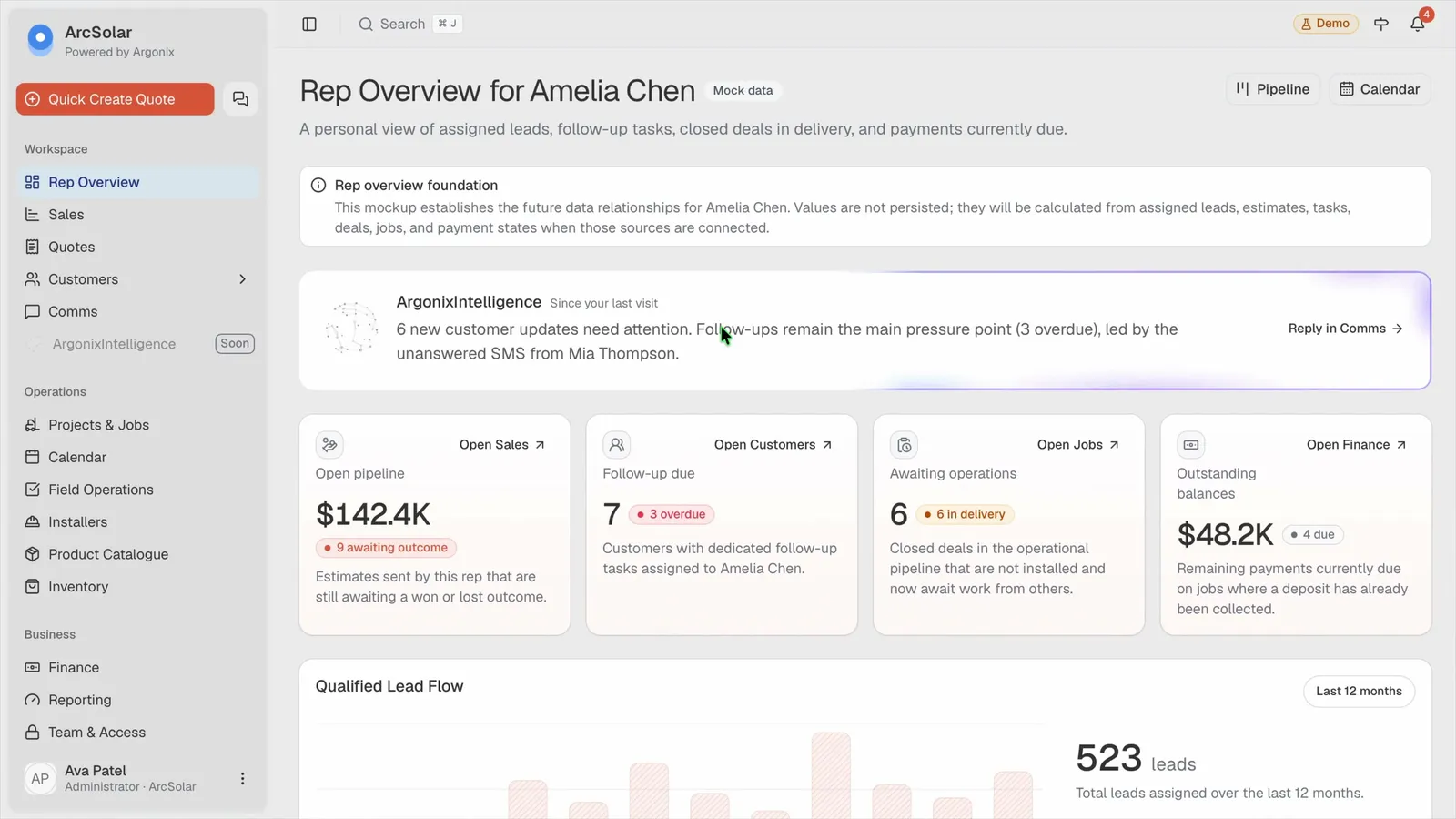Expand the Customers submenu chevron

pyautogui.click(x=242, y=279)
